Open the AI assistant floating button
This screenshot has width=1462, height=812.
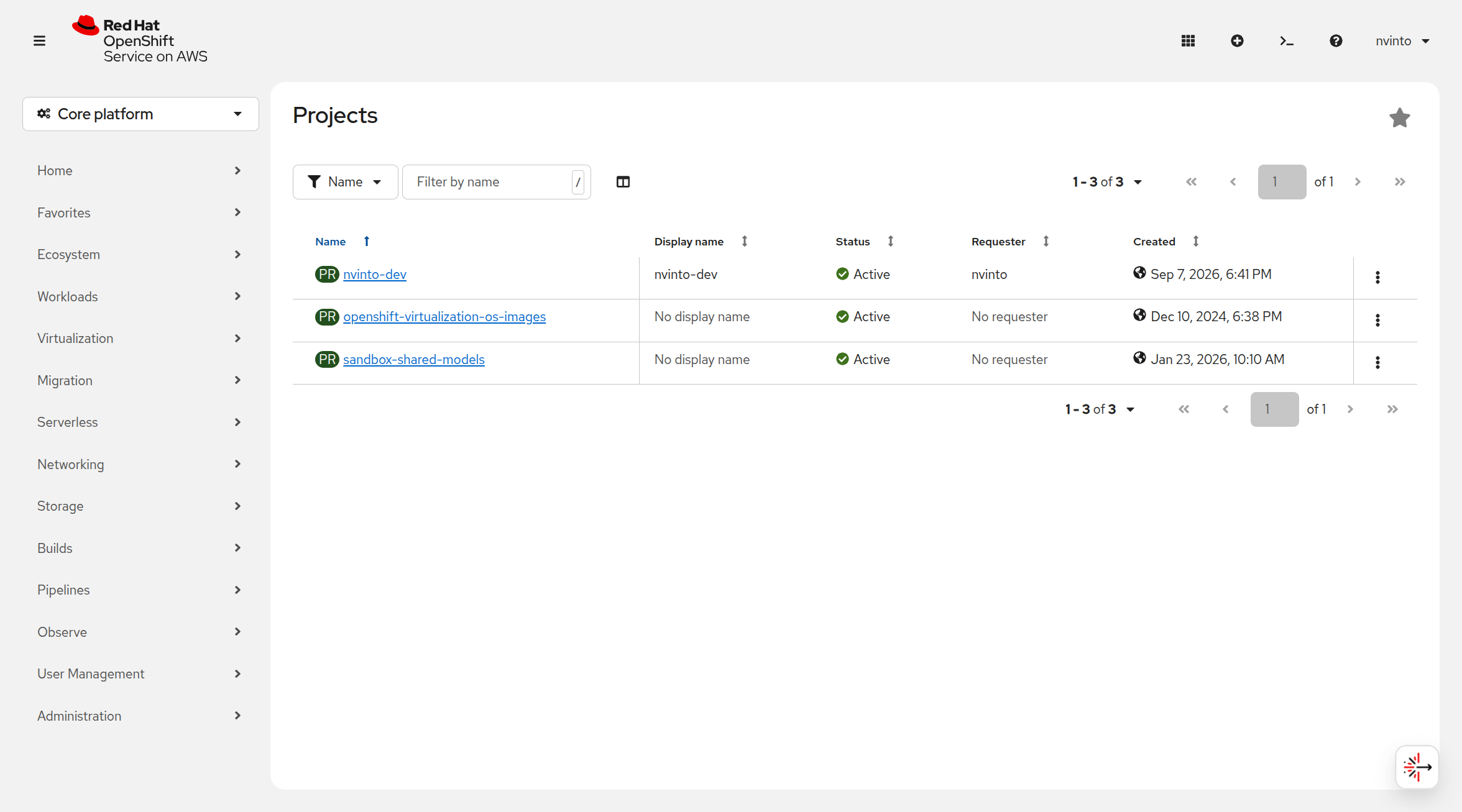coord(1417,767)
